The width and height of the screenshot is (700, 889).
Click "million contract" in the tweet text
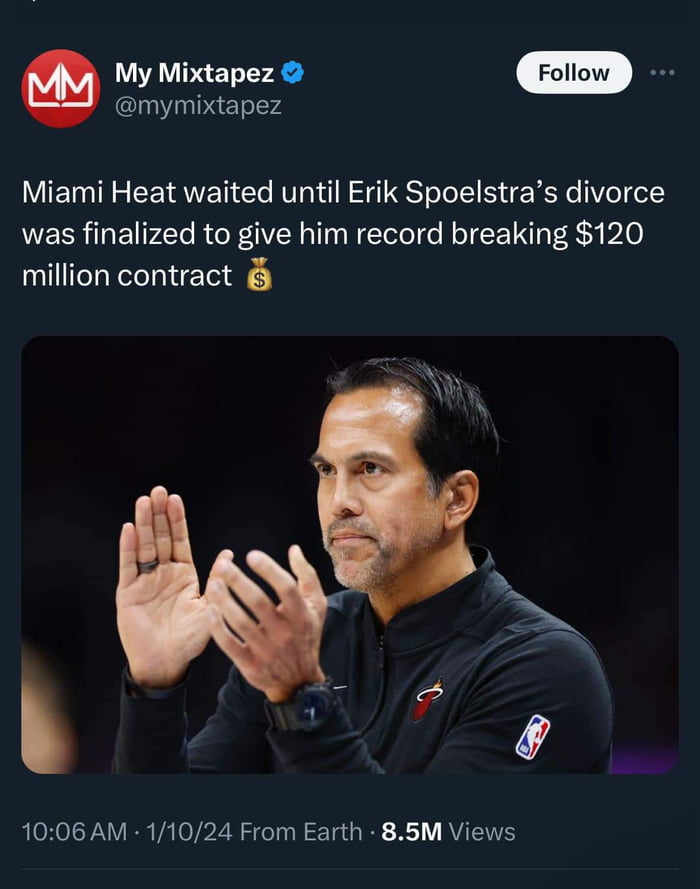(x=127, y=275)
